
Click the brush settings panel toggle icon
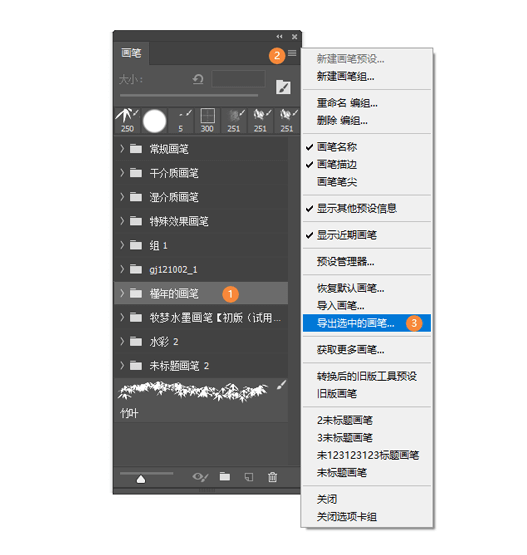click(283, 87)
